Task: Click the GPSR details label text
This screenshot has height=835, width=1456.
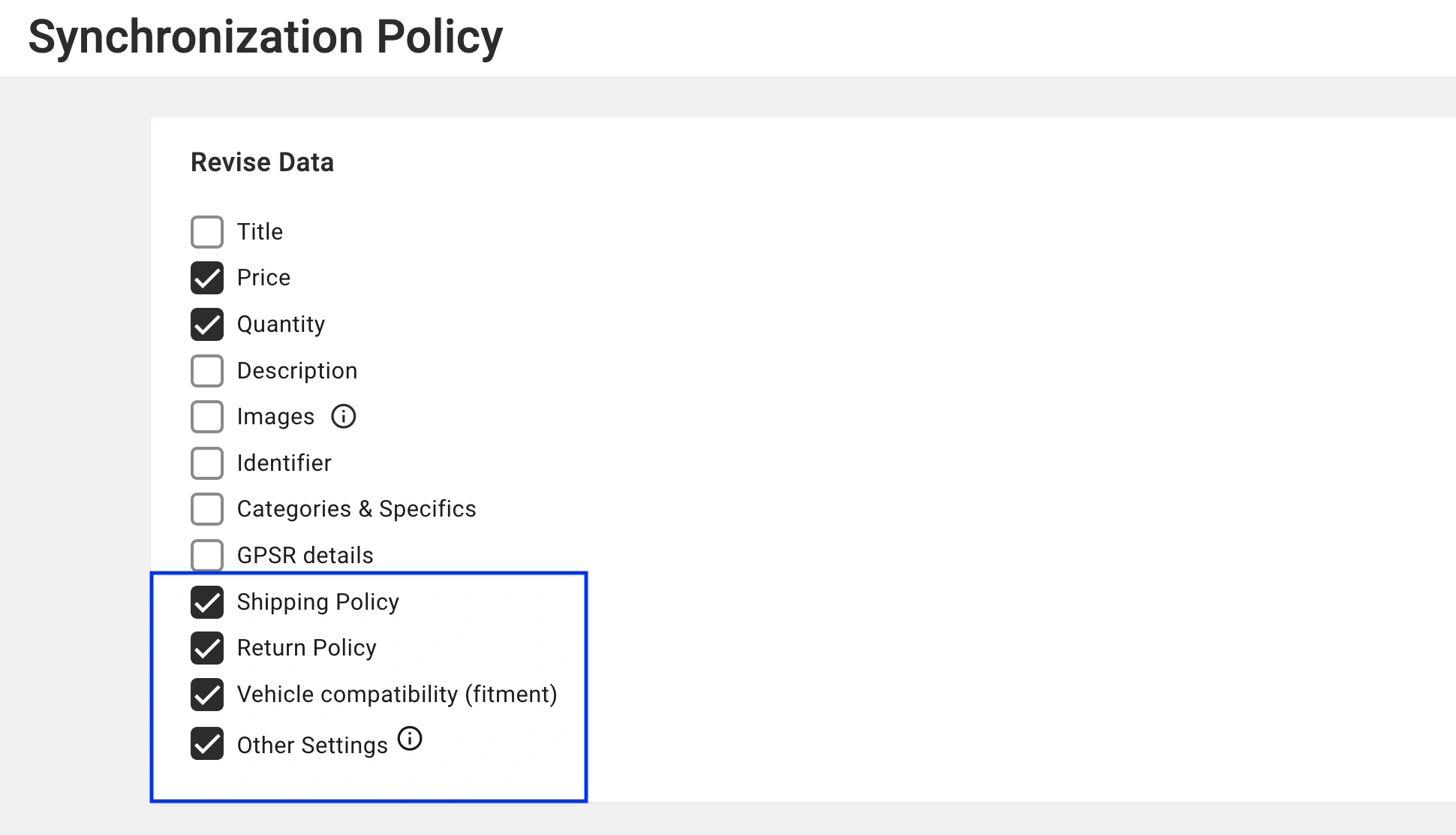Action: [x=305, y=556]
